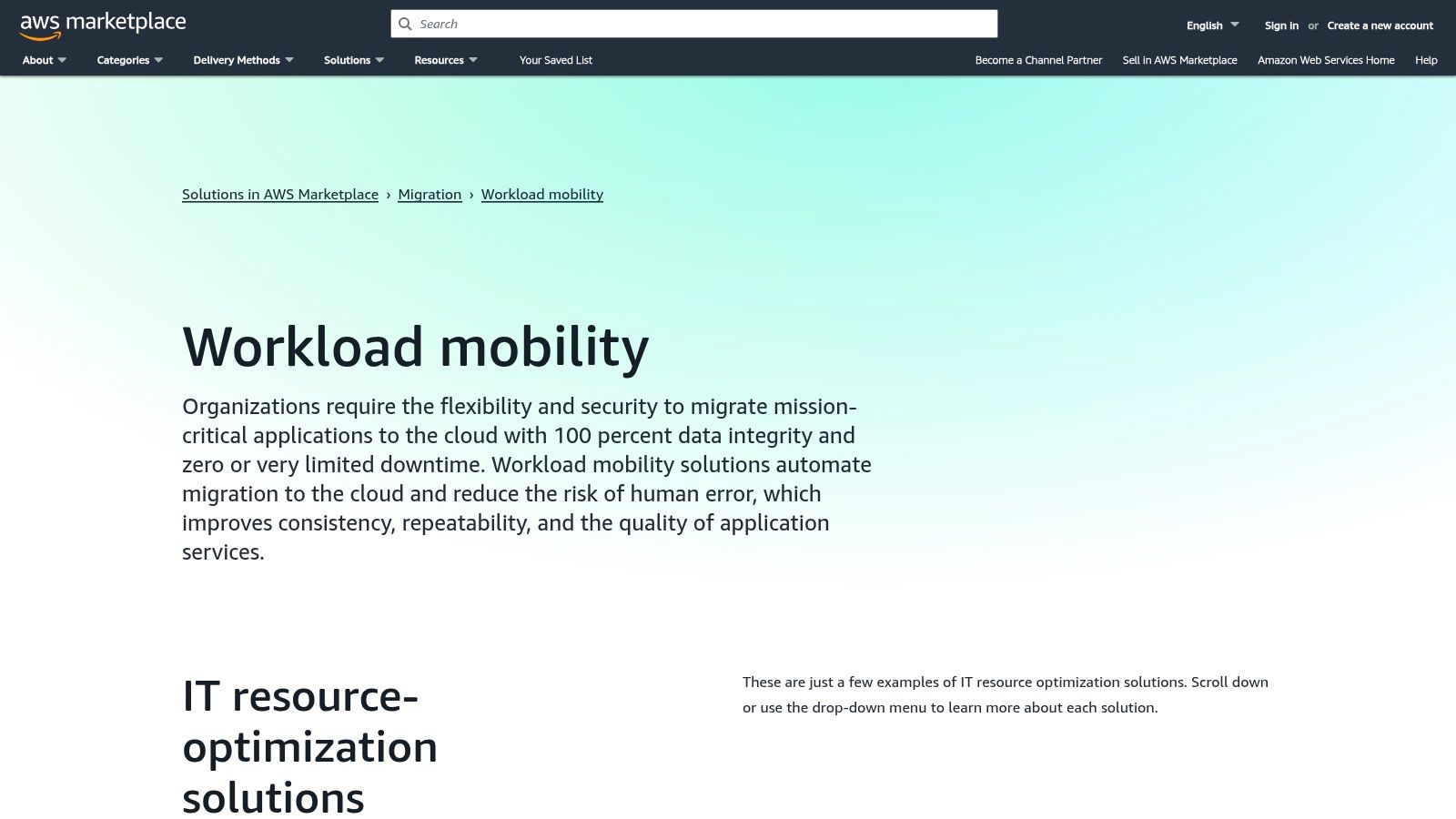1456x819 pixels.
Task: Open Your Saved List
Action: coord(555,60)
